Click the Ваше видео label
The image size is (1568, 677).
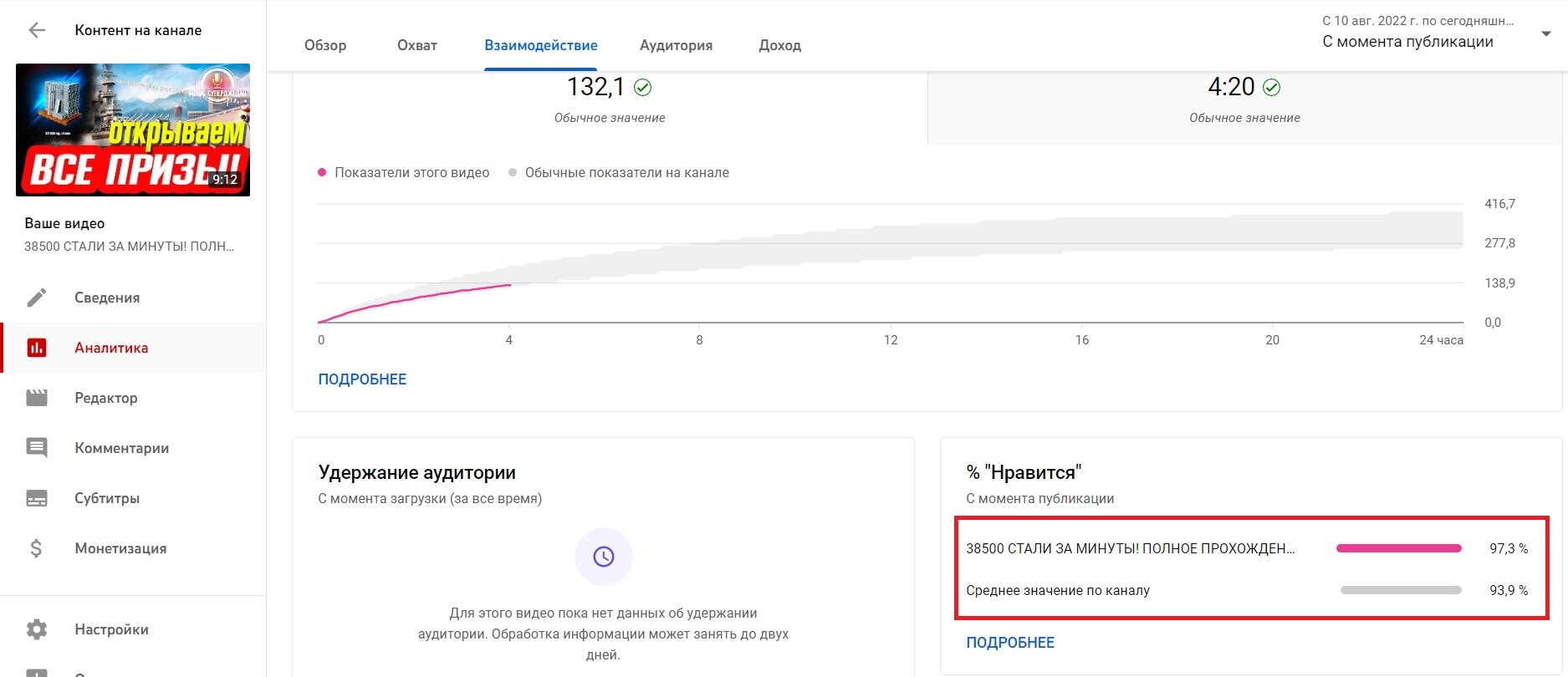pos(64,223)
